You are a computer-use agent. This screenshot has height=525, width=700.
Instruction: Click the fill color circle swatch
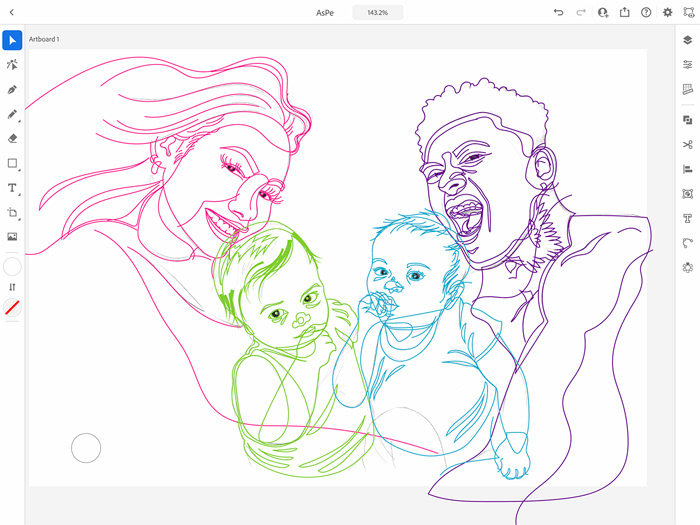12,267
